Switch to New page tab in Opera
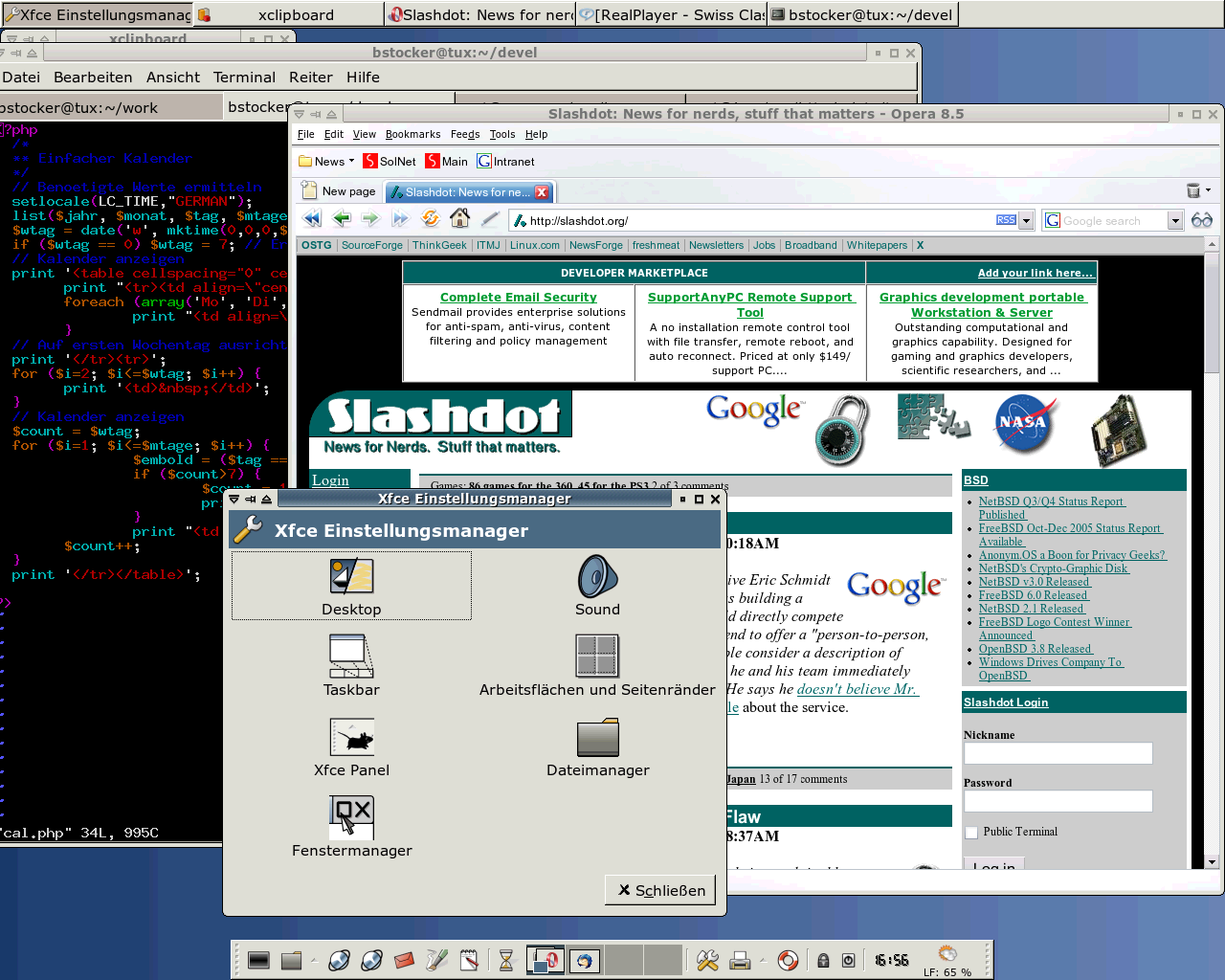The height and width of the screenshot is (980, 1225). point(339,191)
